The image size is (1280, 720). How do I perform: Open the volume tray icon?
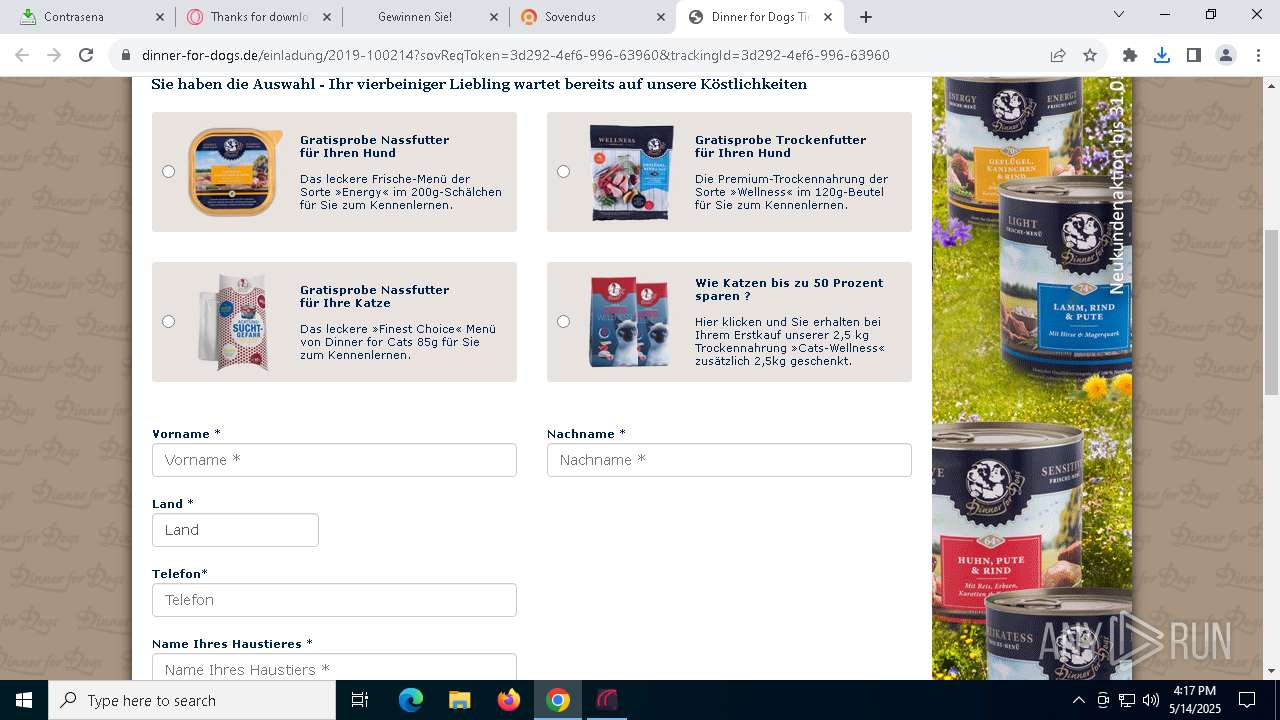click(x=1151, y=700)
